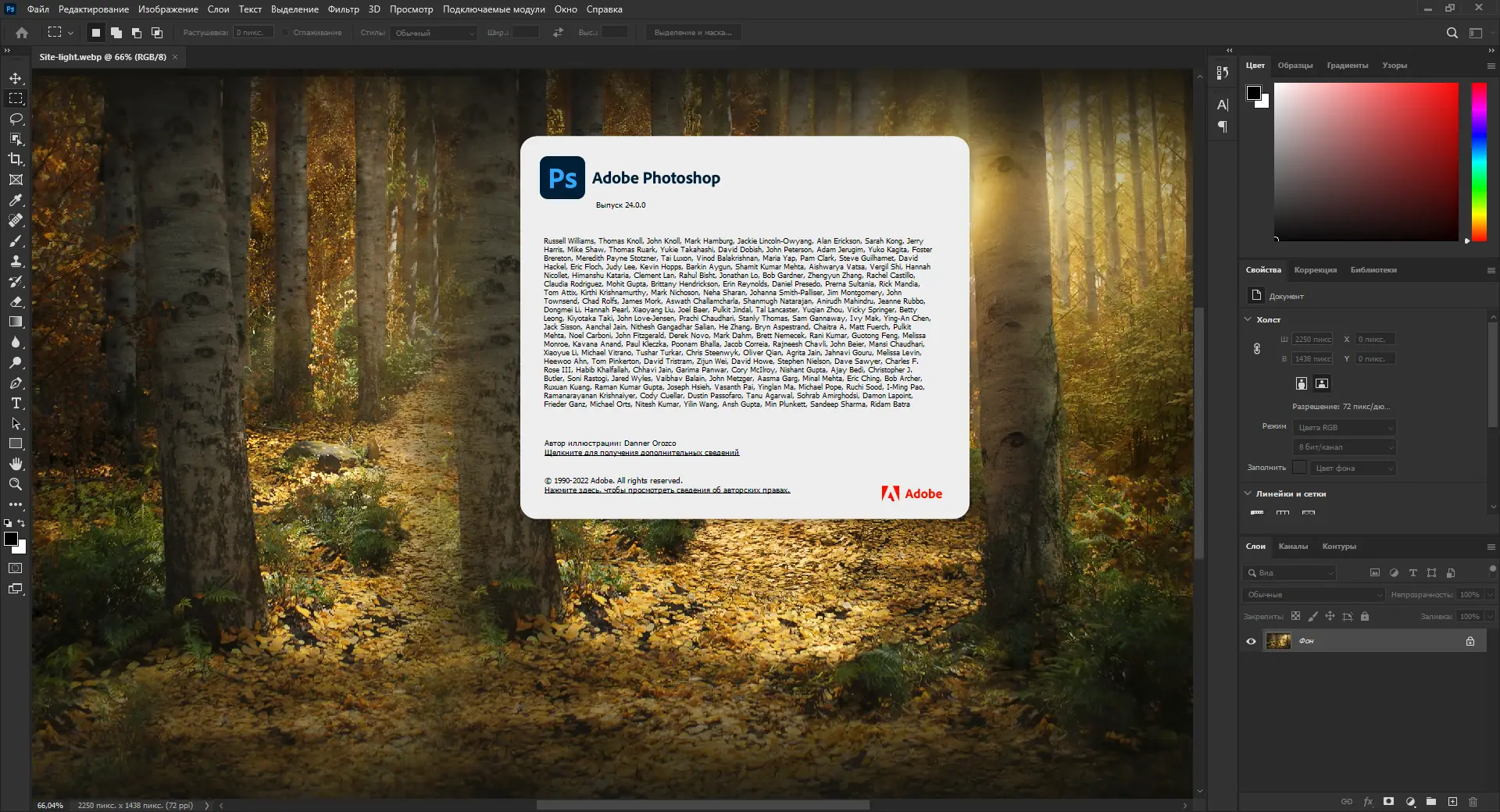
Task: Open the Стиль dropdown in options bar
Action: click(434, 33)
